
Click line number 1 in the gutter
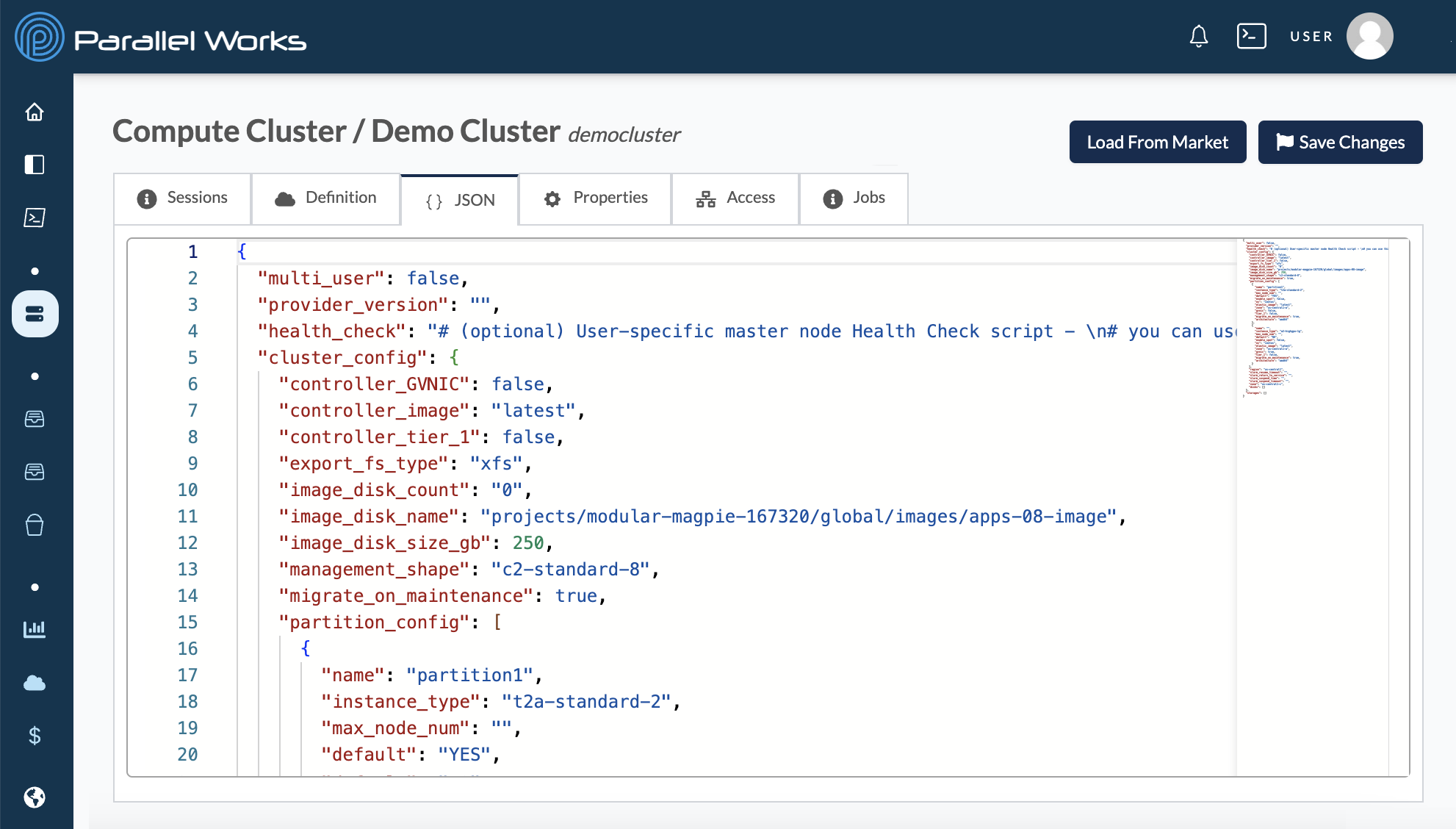pos(192,252)
